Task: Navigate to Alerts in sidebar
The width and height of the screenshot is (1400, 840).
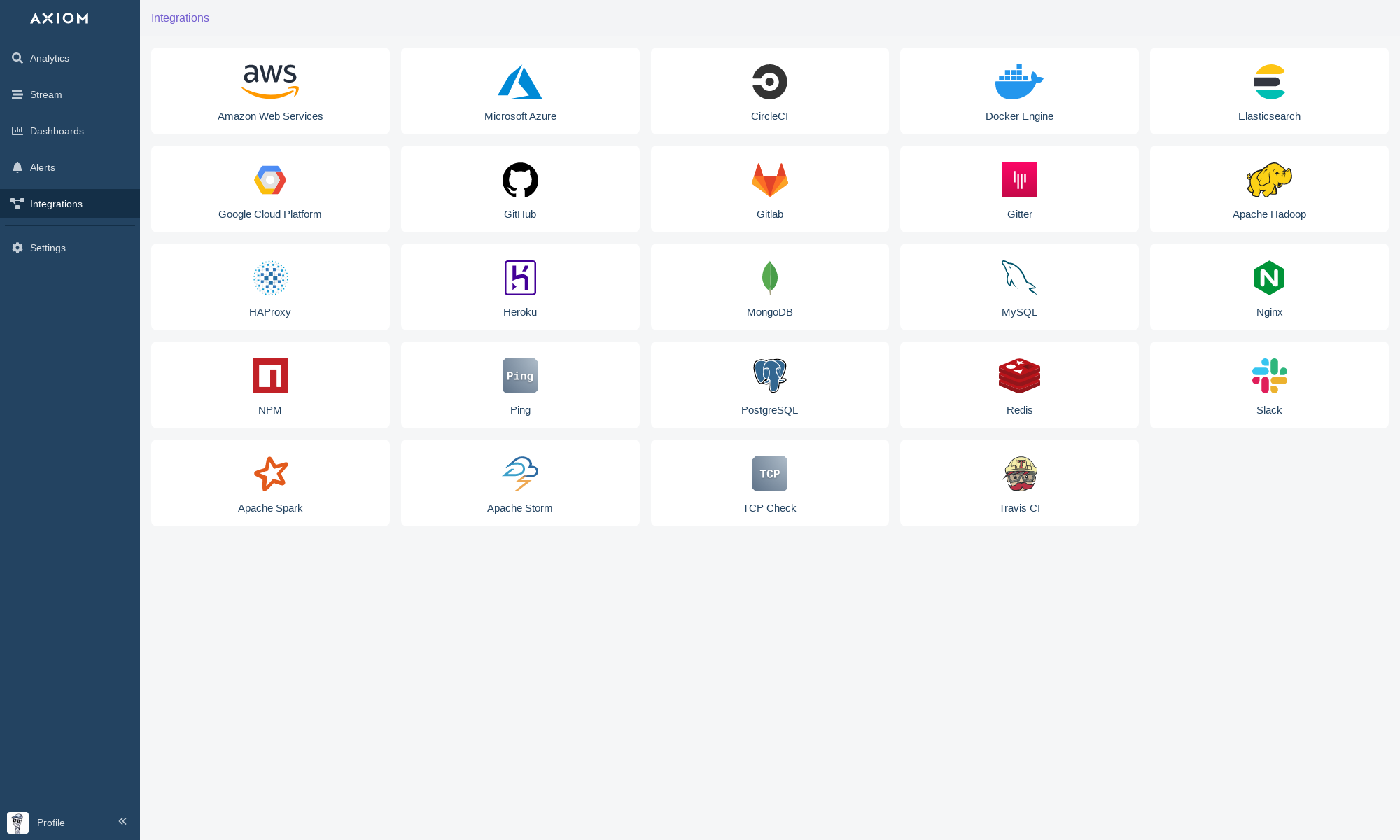Action: pos(43,167)
